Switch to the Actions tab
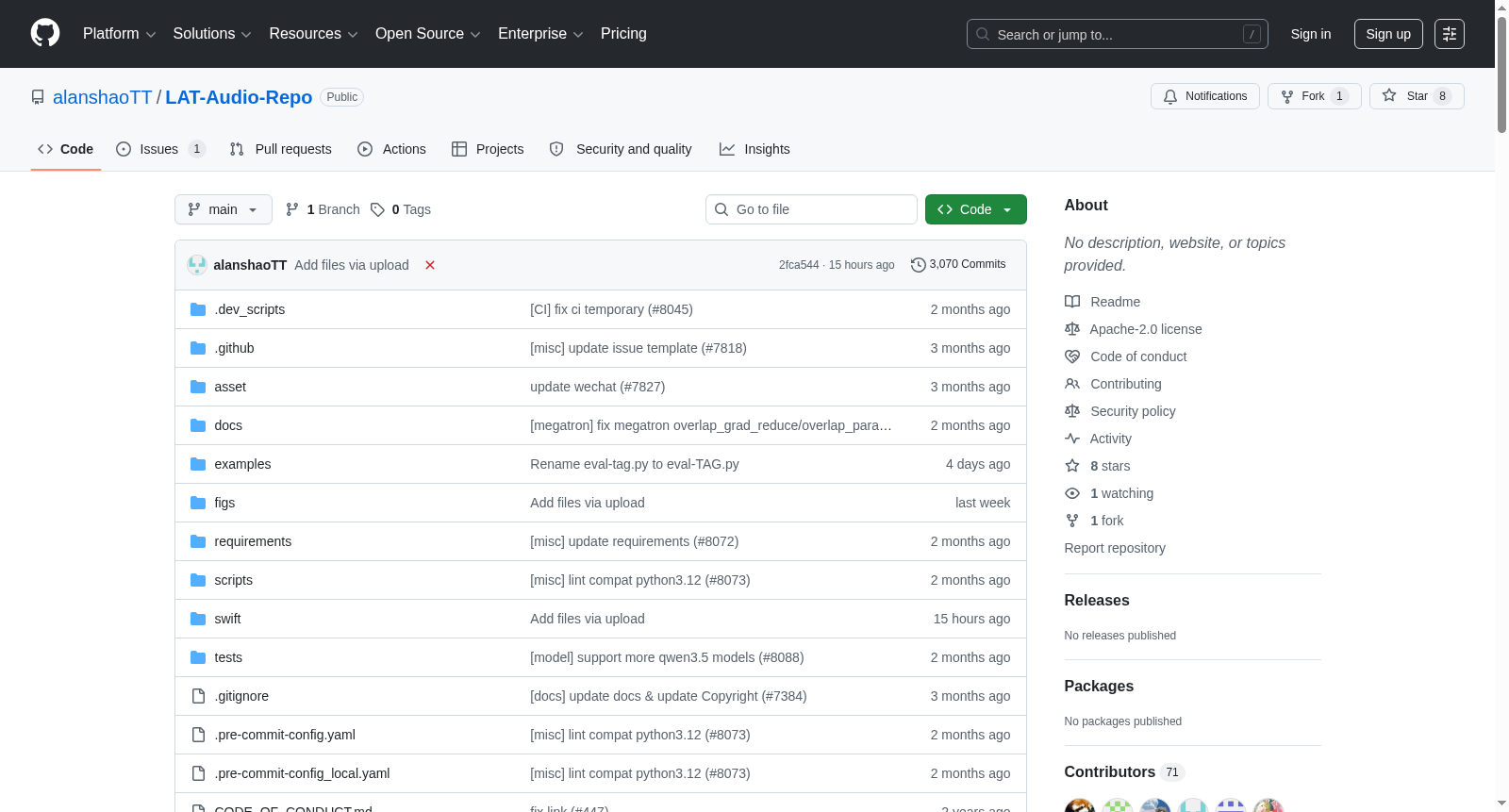The height and width of the screenshot is (812, 1509). click(x=391, y=149)
